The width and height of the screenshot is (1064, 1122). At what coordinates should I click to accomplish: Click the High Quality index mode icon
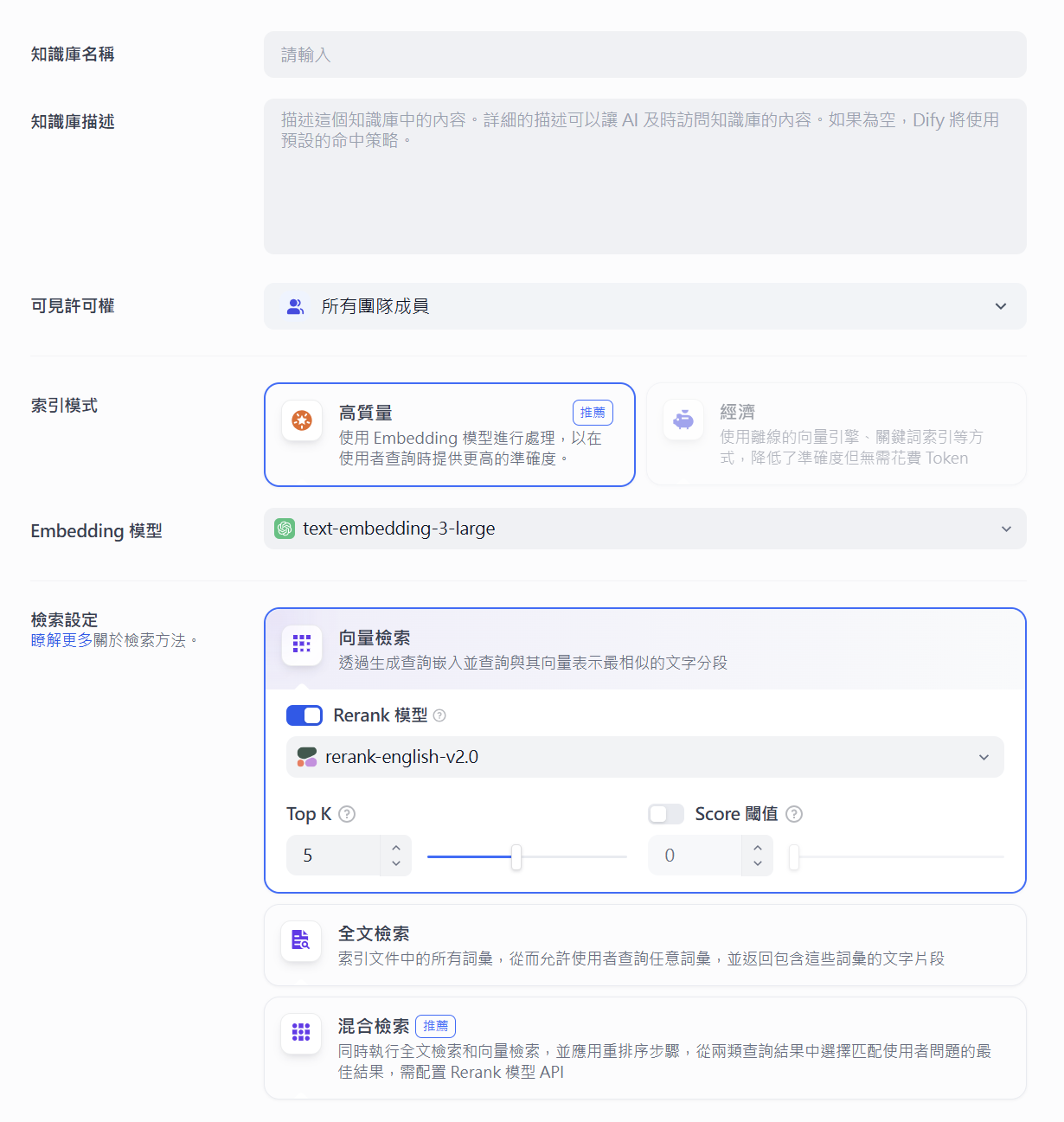point(302,420)
